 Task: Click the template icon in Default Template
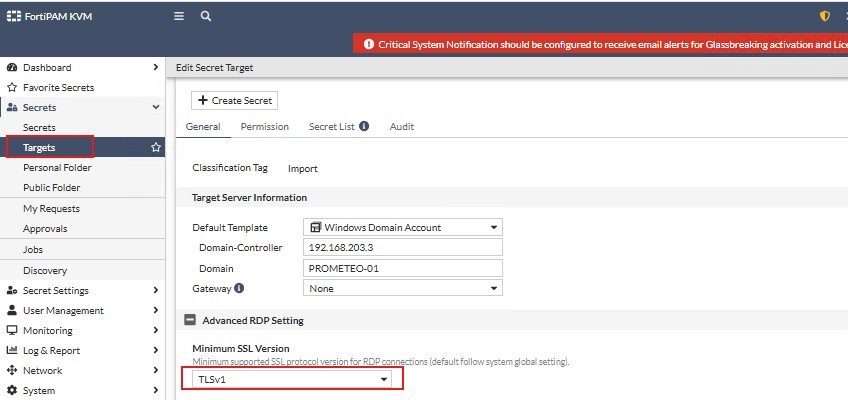pyautogui.click(x=316, y=227)
